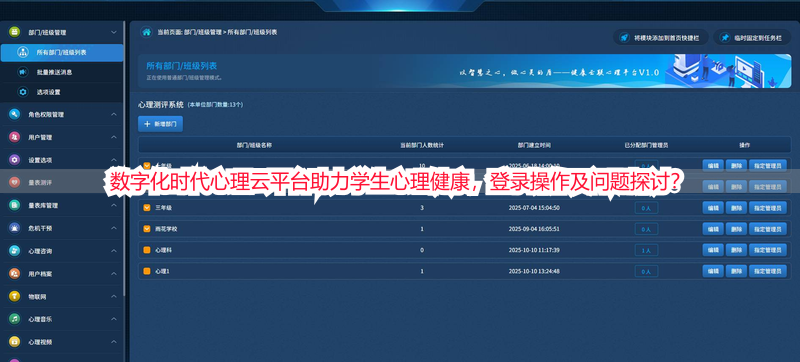
Task: Click the 部门/班级名称 column header
Action: pyautogui.click(x=254, y=145)
